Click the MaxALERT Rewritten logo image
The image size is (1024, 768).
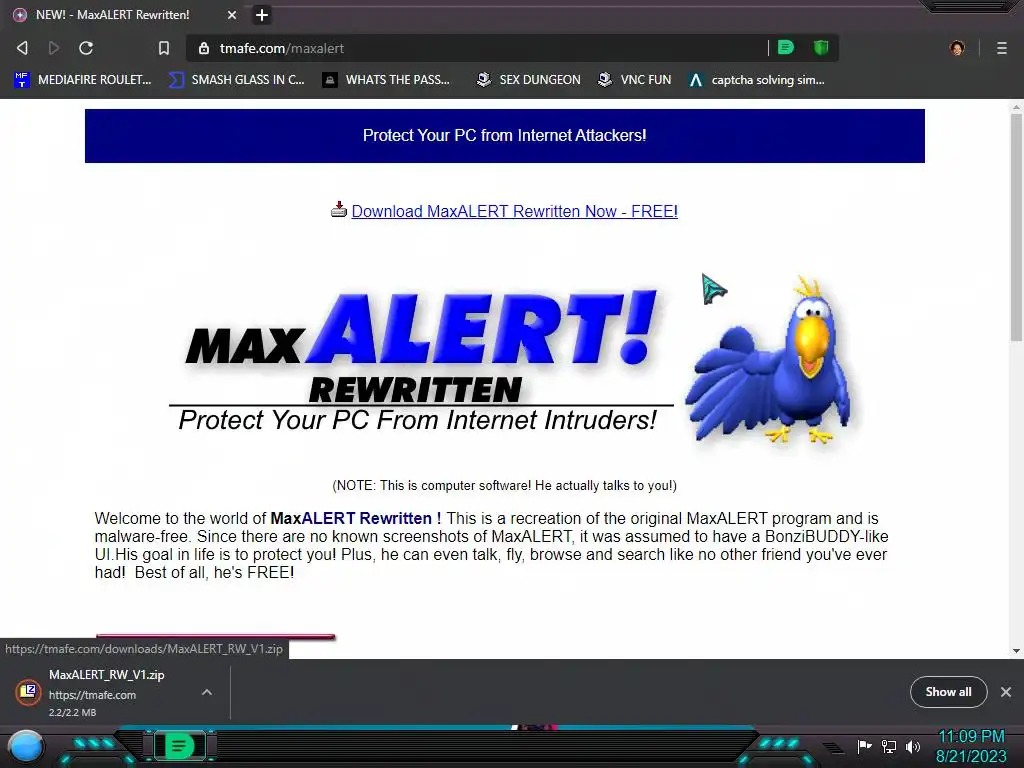coord(421,362)
